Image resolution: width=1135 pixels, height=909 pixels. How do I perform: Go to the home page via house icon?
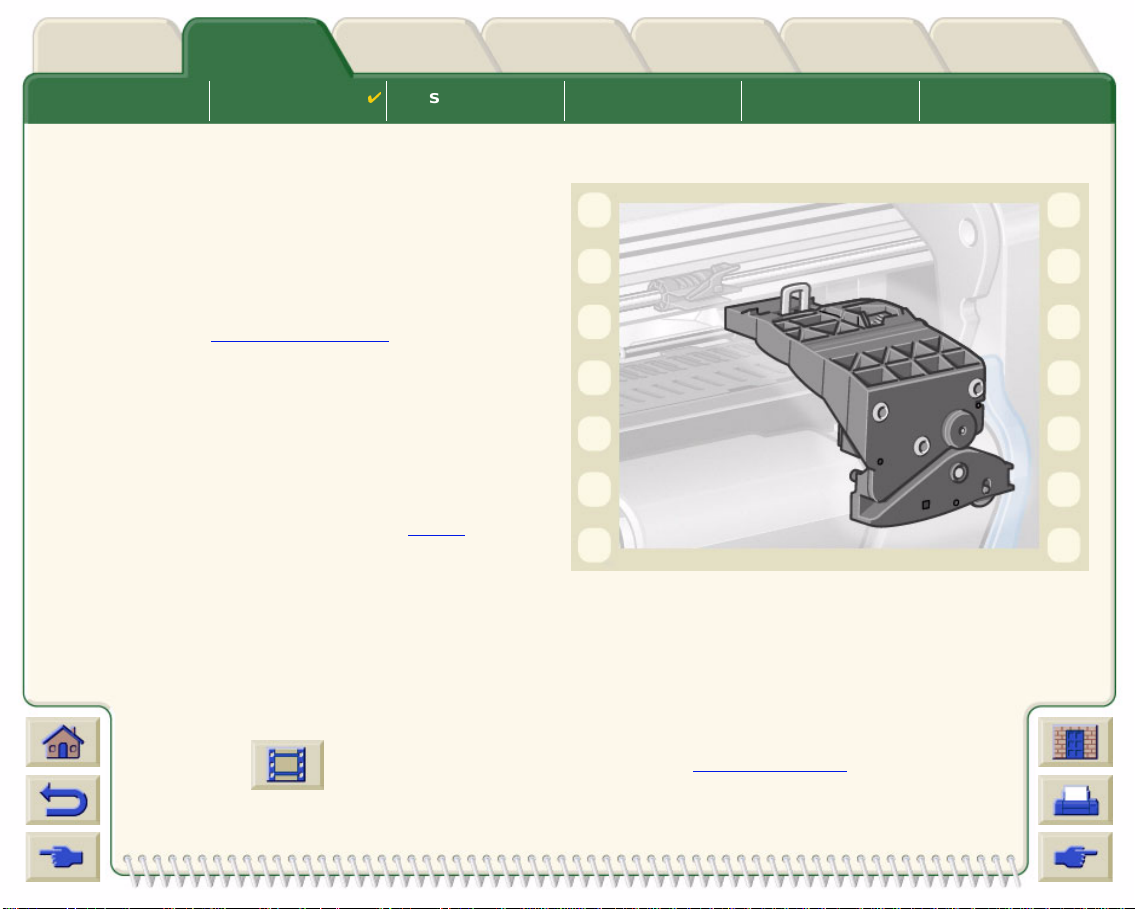pos(63,742)
